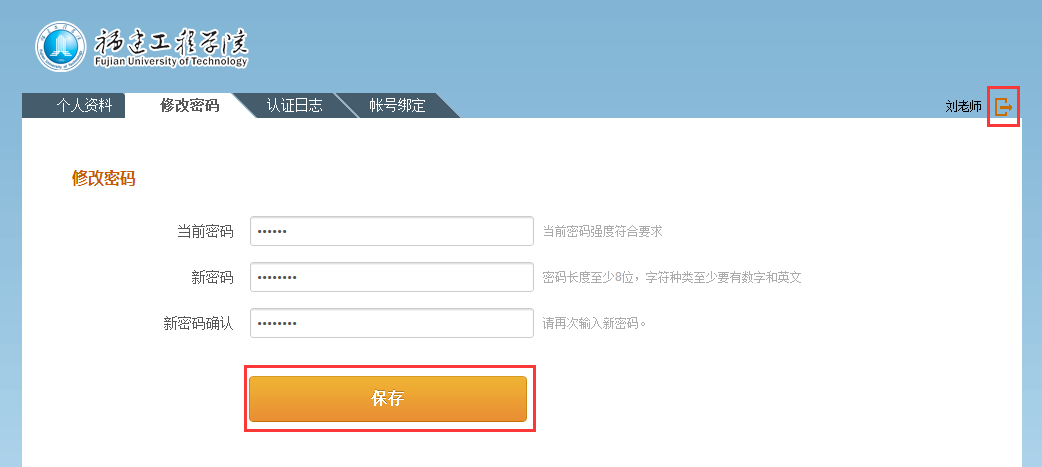Image resolution: width=1042 pixels, height=467 pixels.
Task: Click the hint 请再次输入新密码
Action: click(x=594, y=324)
